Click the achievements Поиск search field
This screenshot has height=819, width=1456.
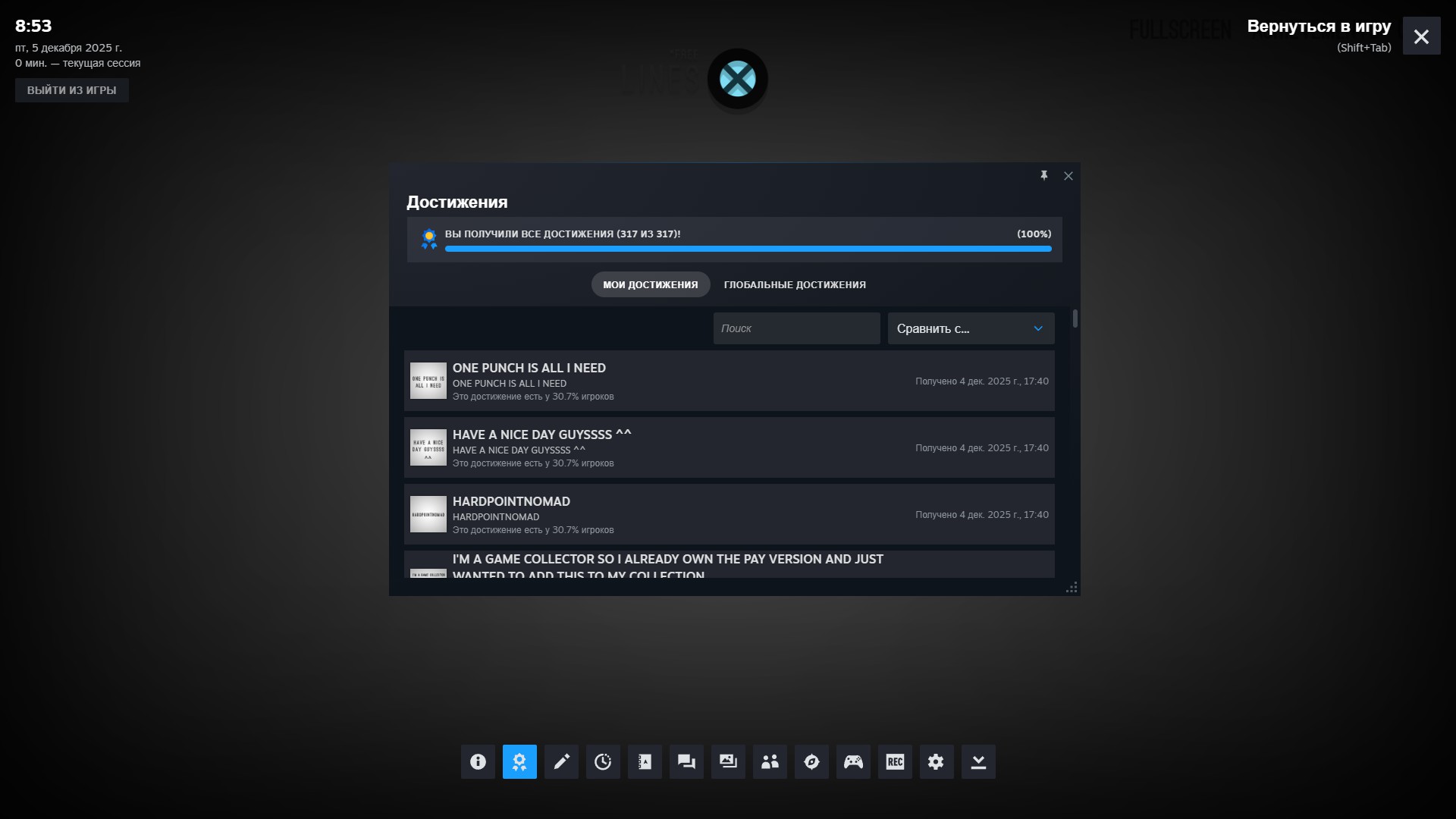(796, 328)
